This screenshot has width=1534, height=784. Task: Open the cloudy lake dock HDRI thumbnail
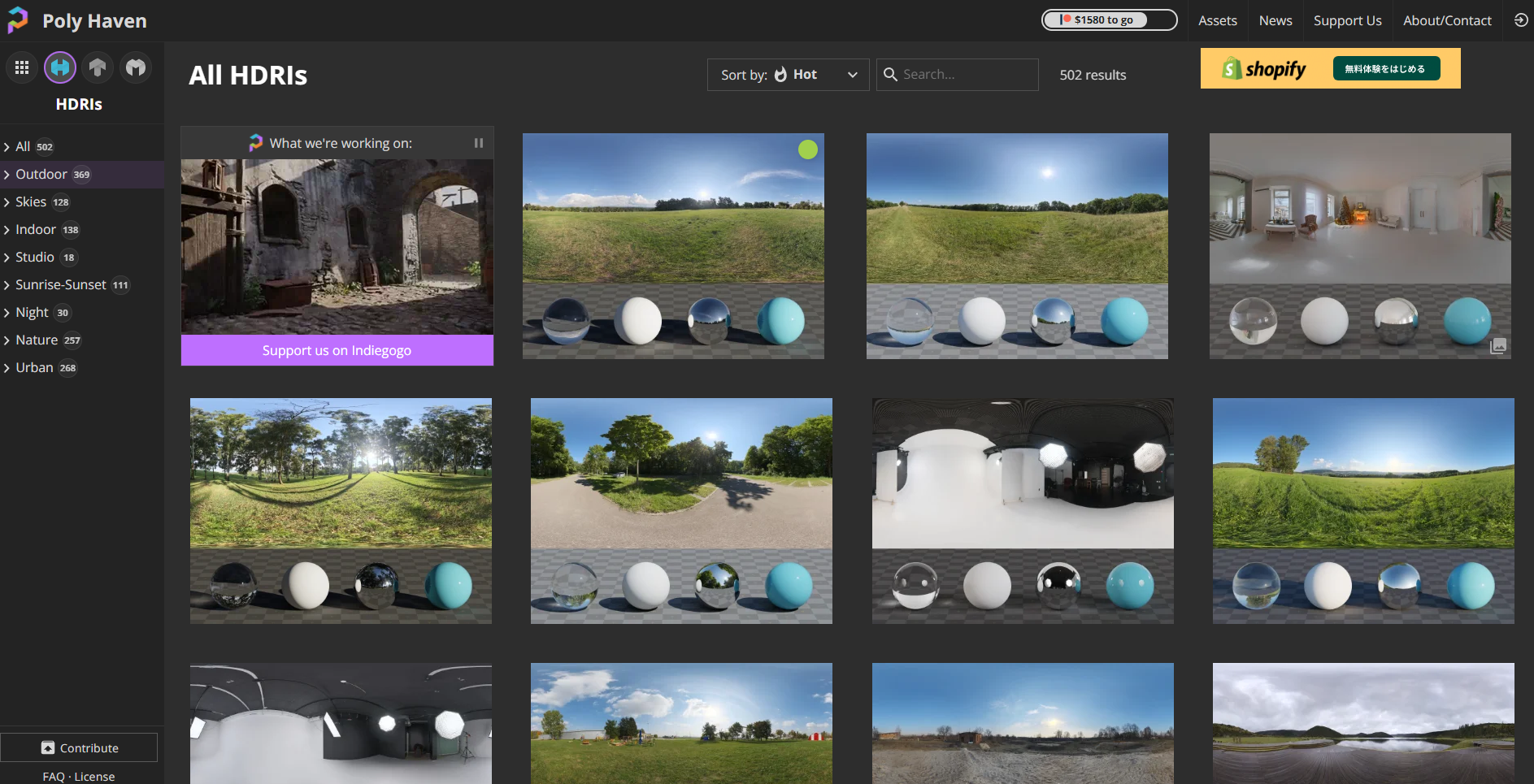point(1363,723)
